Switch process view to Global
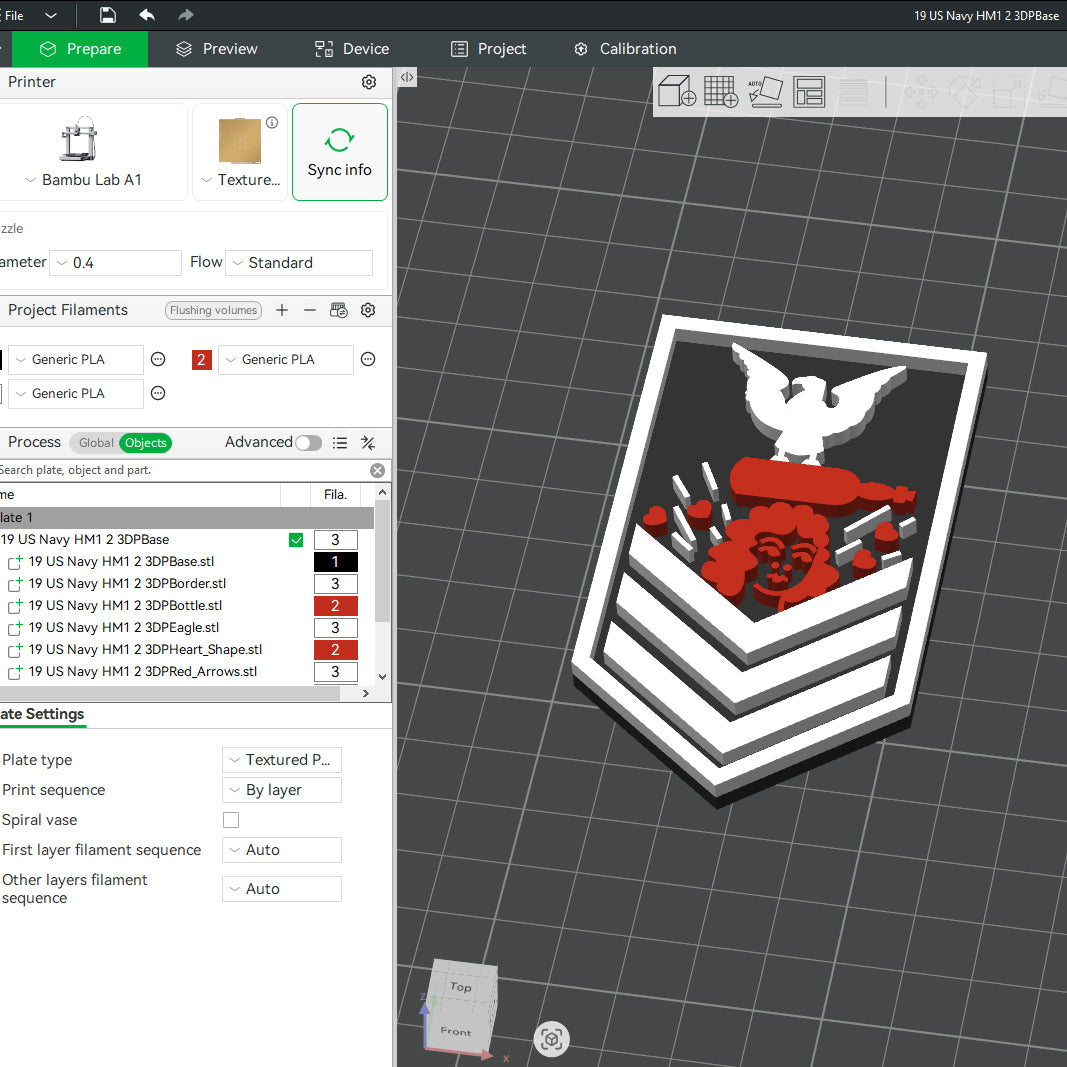The width and height of the screenshot is (1067, 1067). pos(96,443)
